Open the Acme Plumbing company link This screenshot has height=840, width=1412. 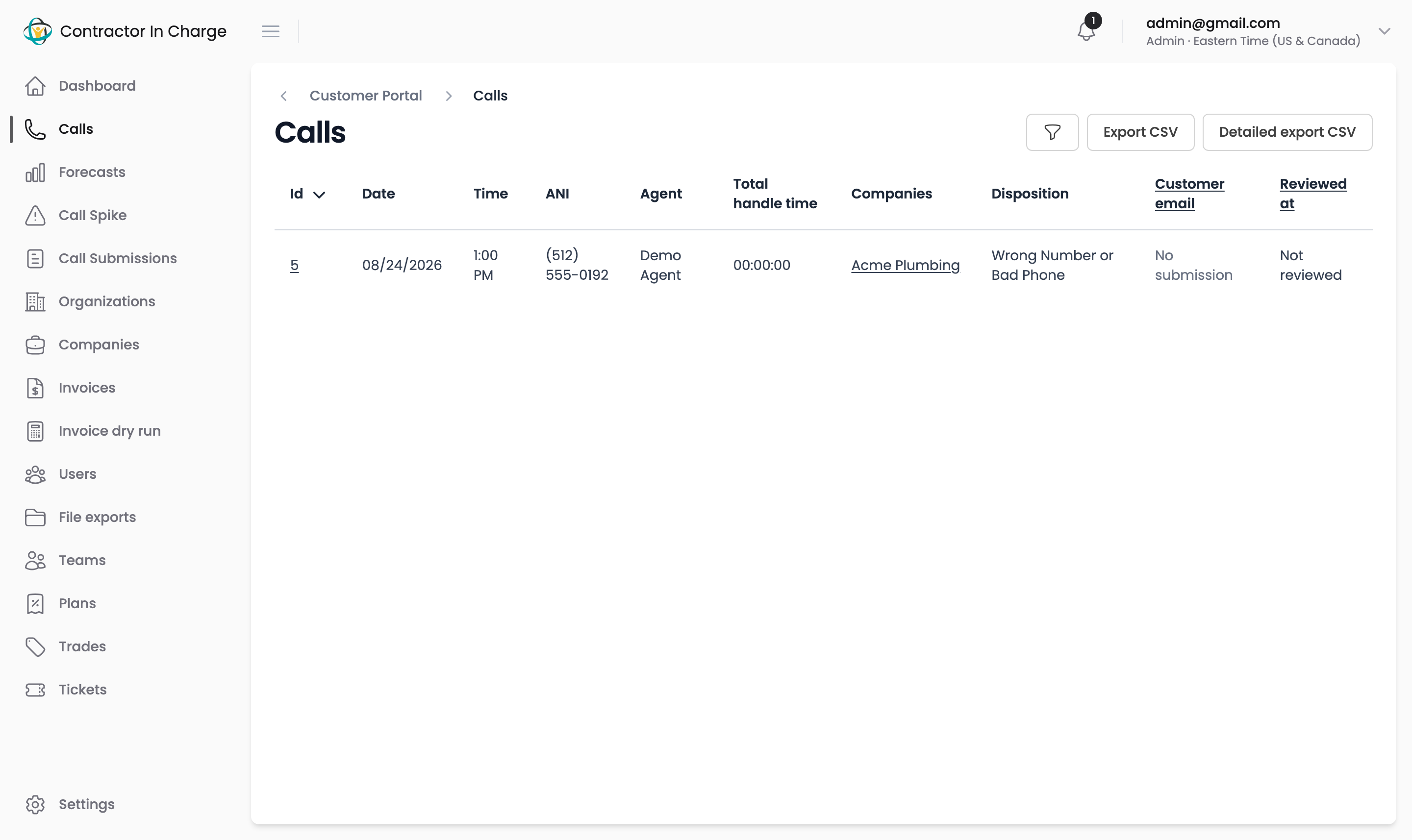(905, 265)
